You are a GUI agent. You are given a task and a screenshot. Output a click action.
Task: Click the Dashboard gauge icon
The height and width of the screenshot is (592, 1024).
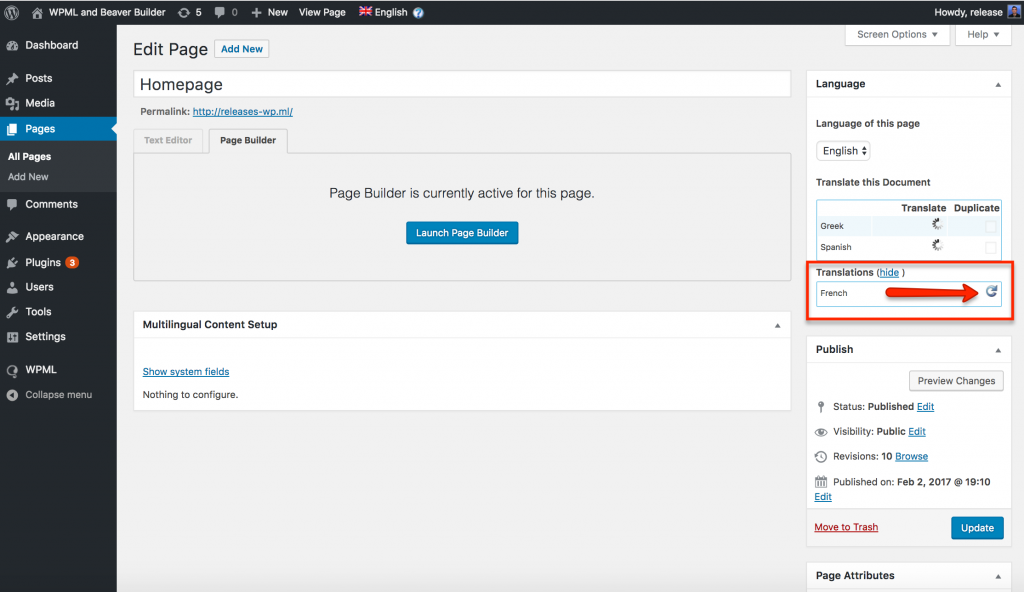point(12,45)
